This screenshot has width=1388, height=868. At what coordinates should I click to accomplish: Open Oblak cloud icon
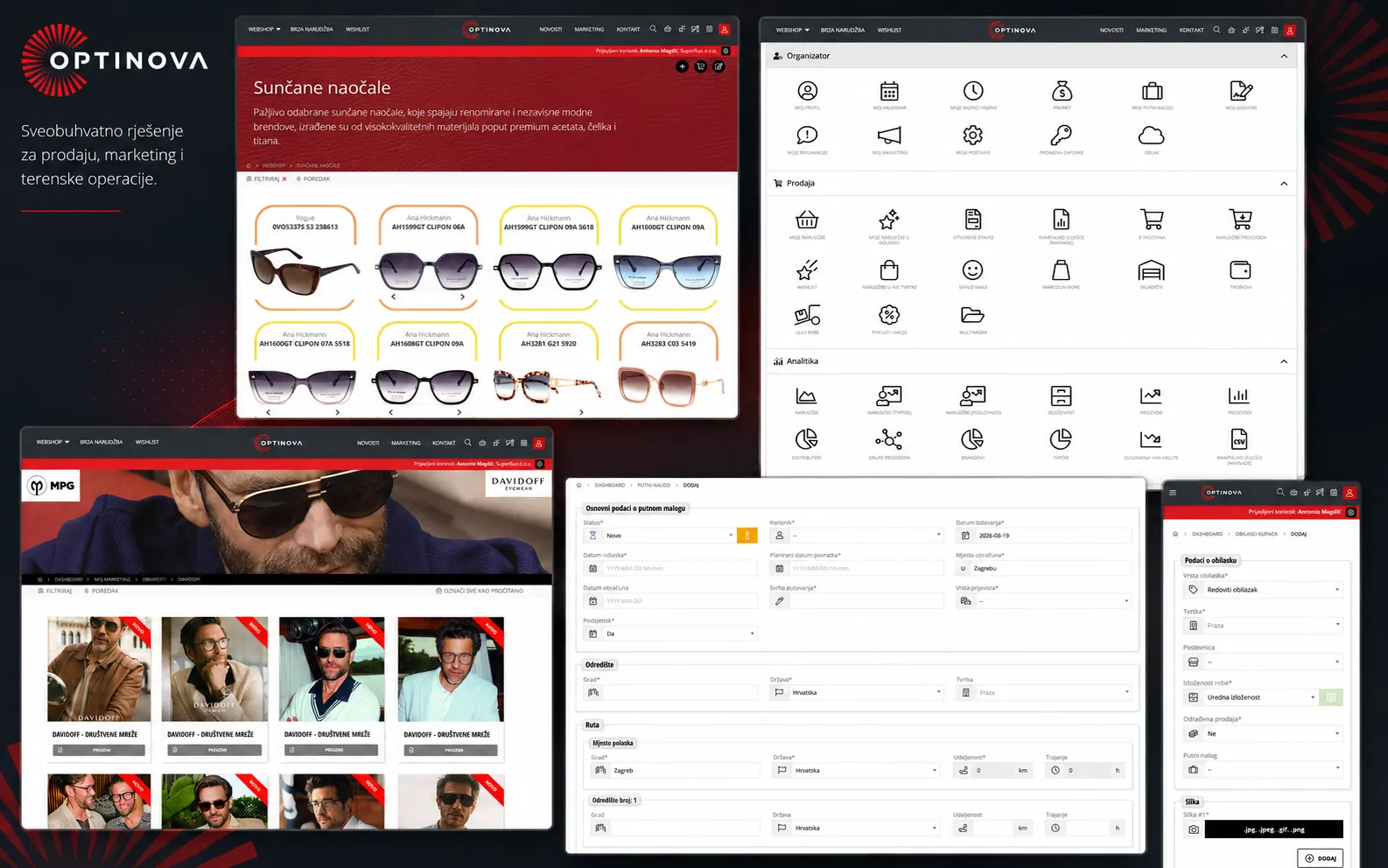point(1152,135)
